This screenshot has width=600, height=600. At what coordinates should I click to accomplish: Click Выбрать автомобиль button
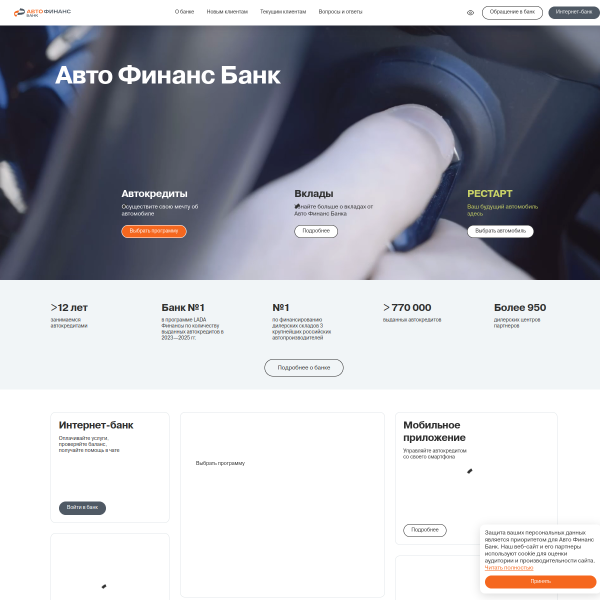tap(500, 231)
